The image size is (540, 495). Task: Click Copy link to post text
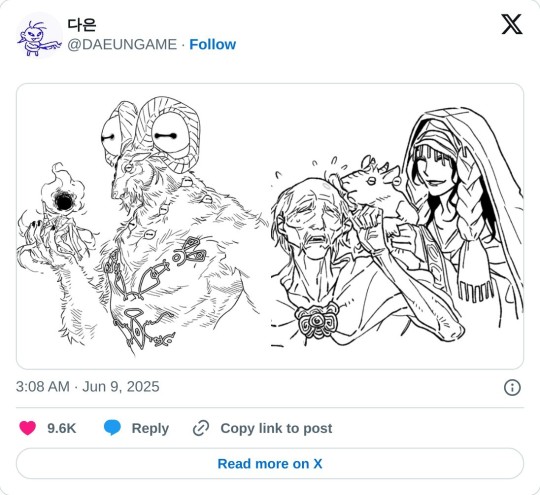click(x=276, y=428)
